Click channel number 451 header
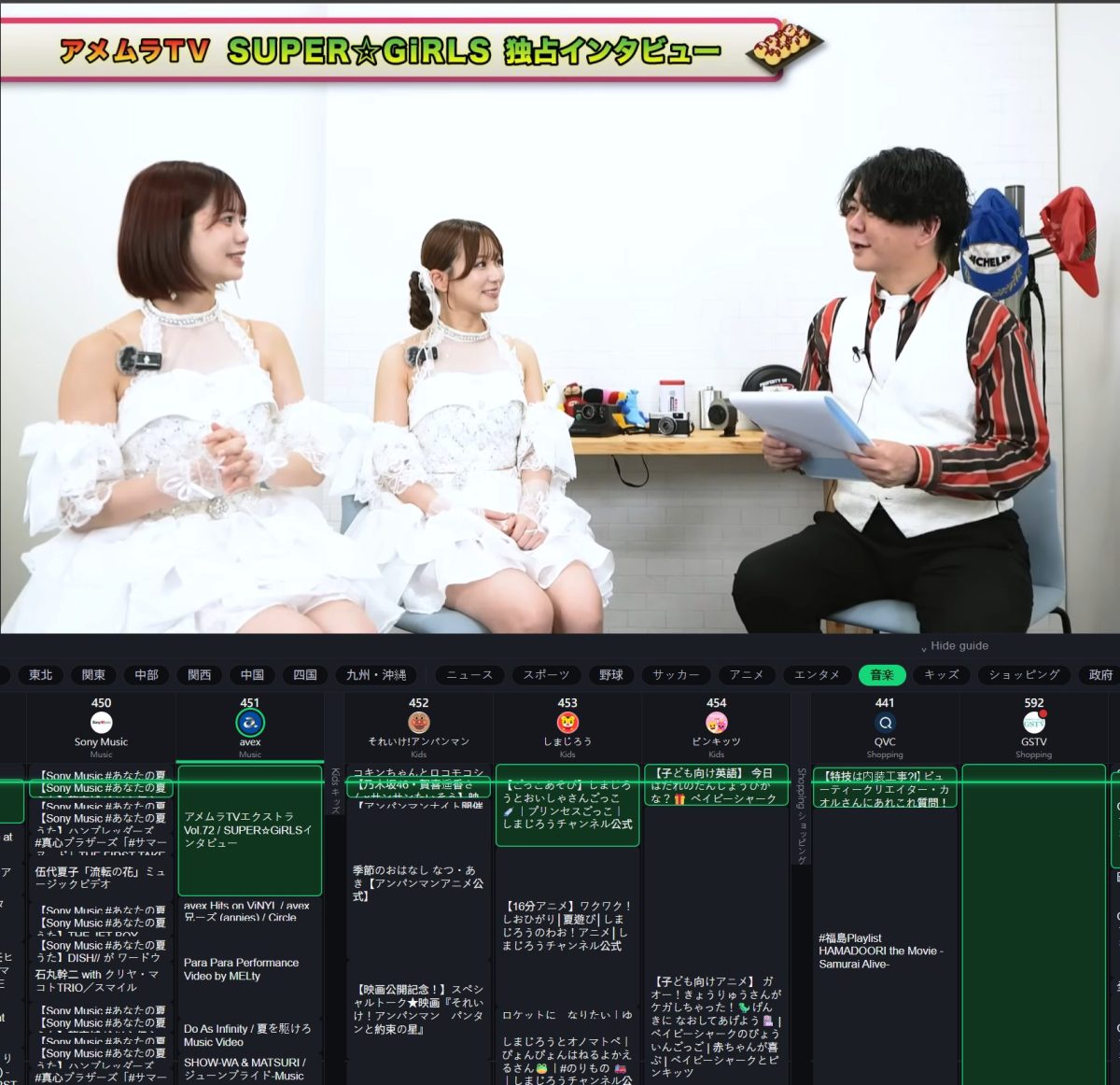Viewport: 1120px width, 1085px height. point(250,702)
